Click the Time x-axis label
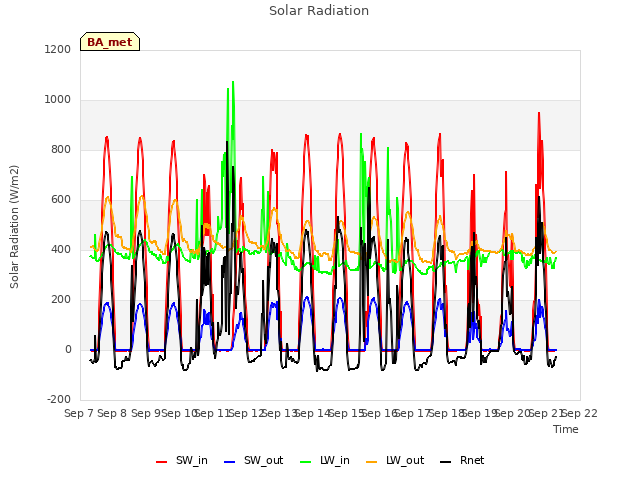Image resolution: width=640 pixels, height=480 pixels. pyautogui.click(x=566, y=429)
